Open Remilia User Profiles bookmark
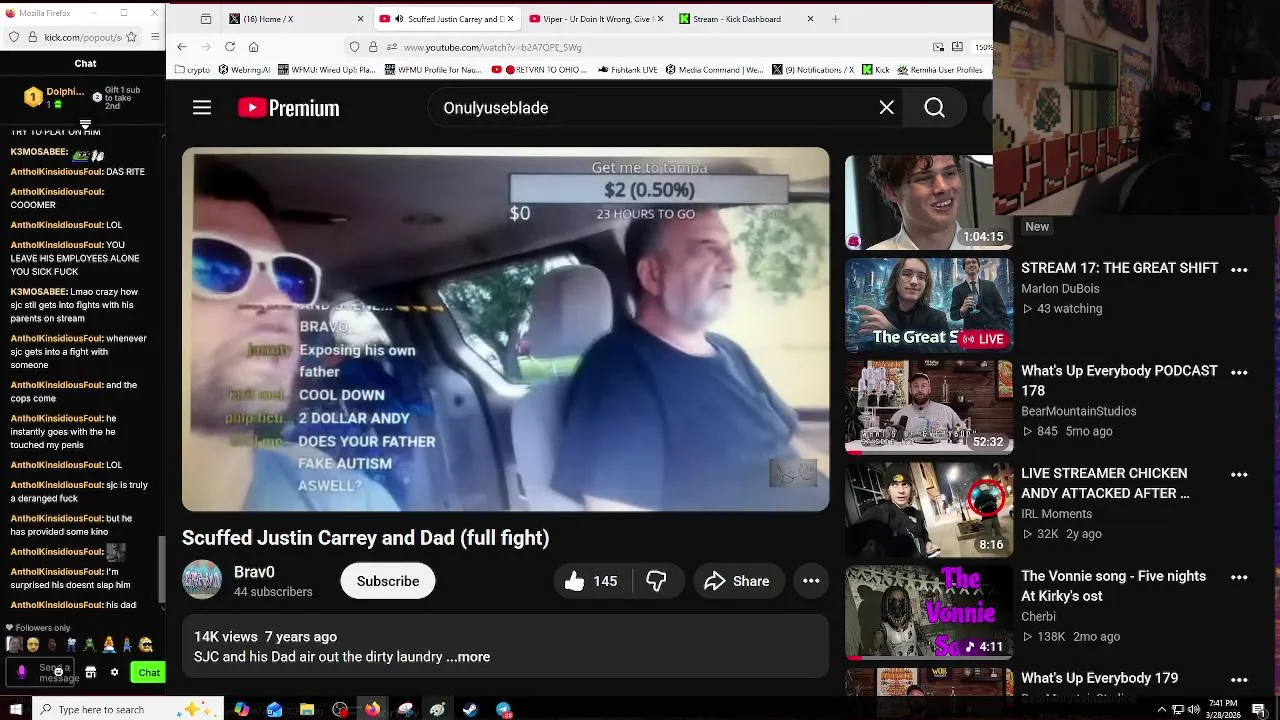 [x=940, y=70]
